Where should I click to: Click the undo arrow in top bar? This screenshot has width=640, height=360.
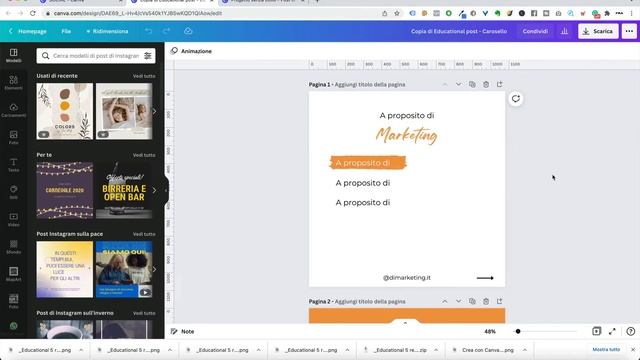point(148,31)
